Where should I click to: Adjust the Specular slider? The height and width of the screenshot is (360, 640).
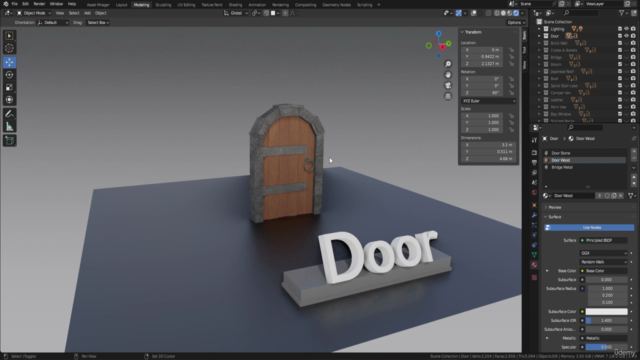point(607,347)
